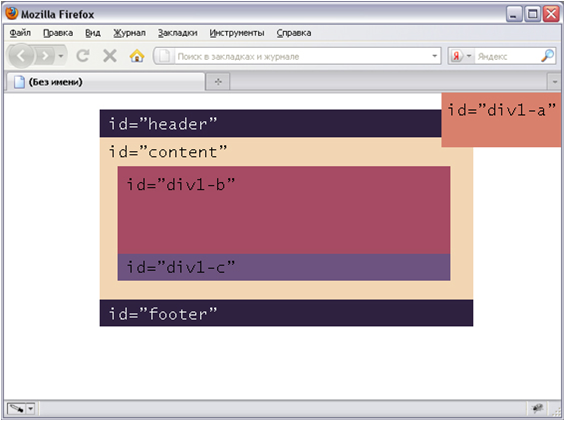This screenshot has height=421, width=565.
Task: Reload the page with refresh icon
Action: [x=83, y=56]
